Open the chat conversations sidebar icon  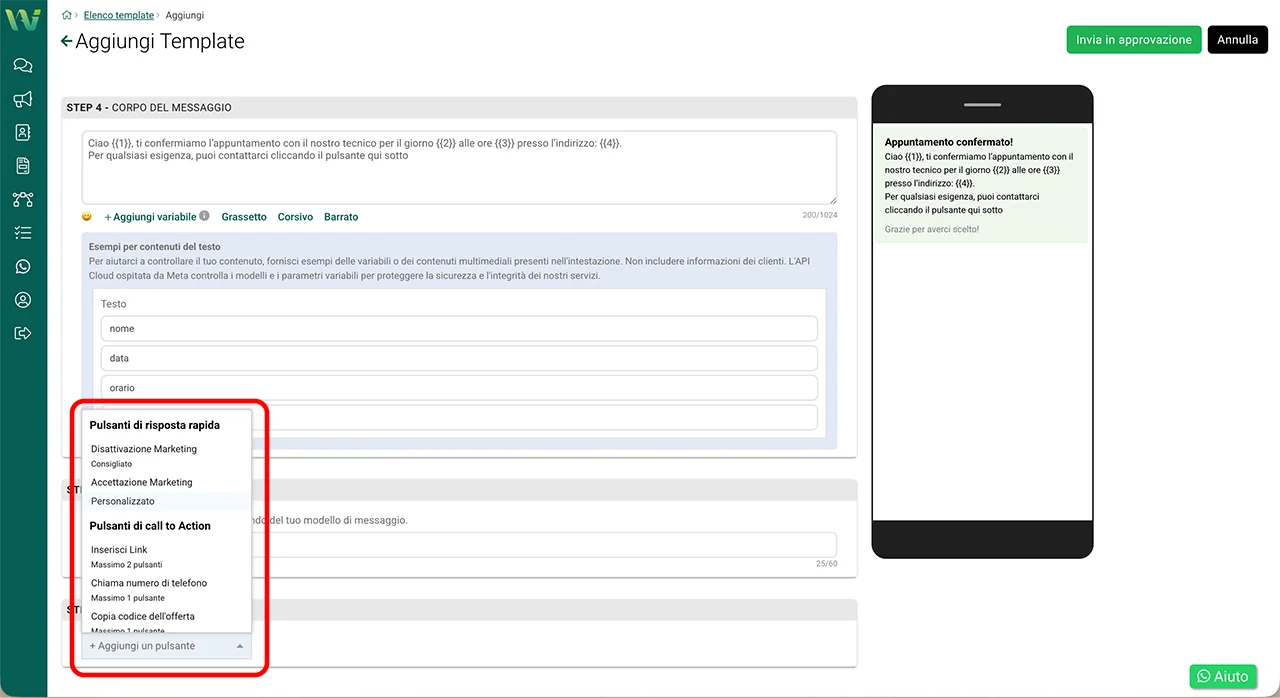click(22, 66)
